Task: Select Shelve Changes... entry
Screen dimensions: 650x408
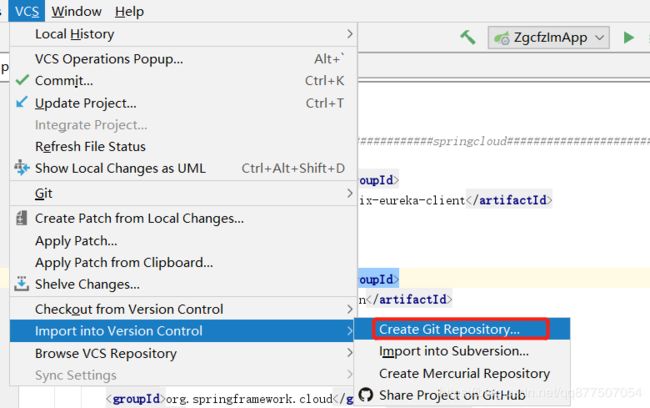Action: pyautogui.click(x=183, y=284)
